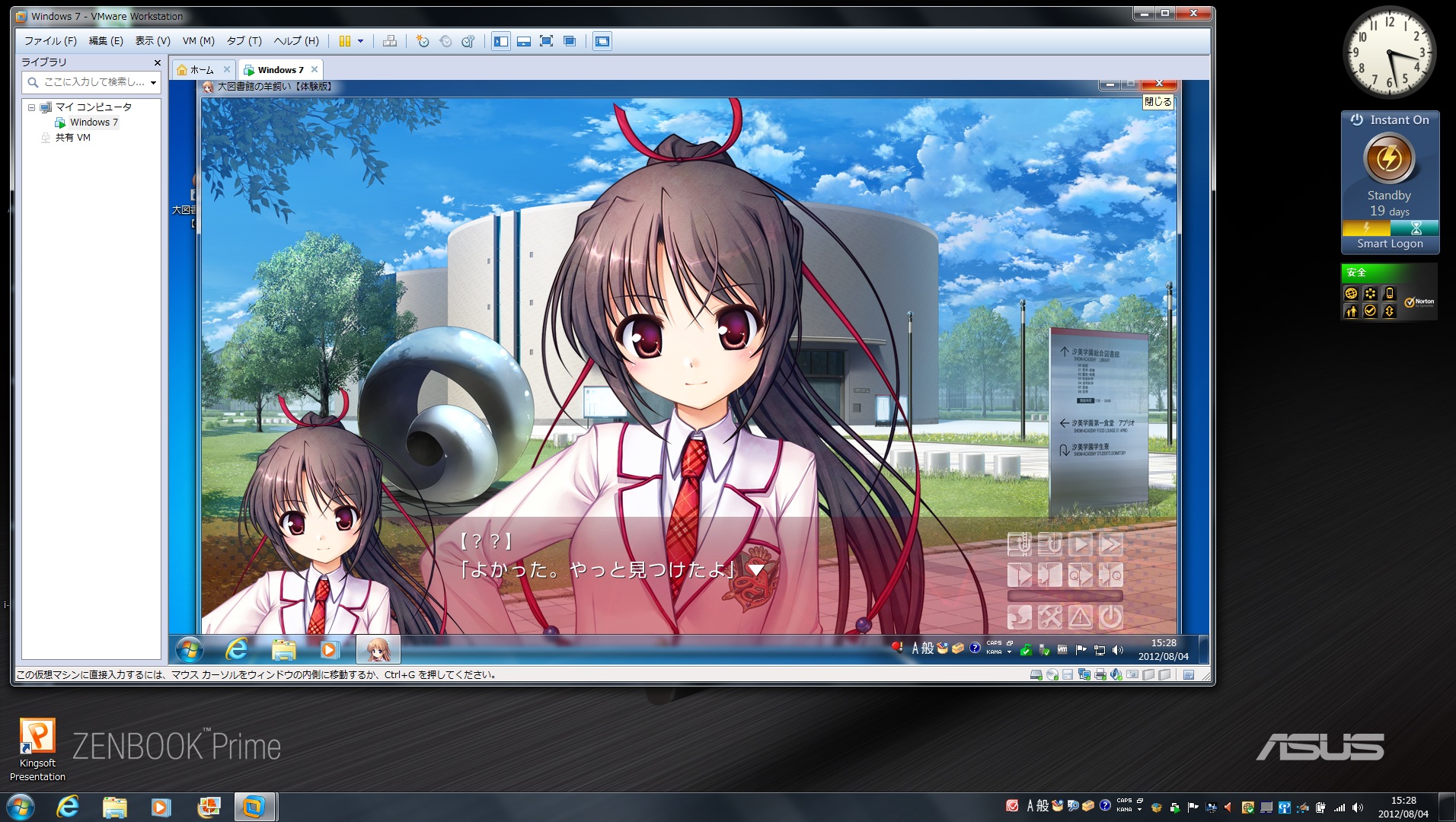Click the Smart Logon gadget label
The width and height of the screenshot is (1456, 822).
click(1390, 244)
